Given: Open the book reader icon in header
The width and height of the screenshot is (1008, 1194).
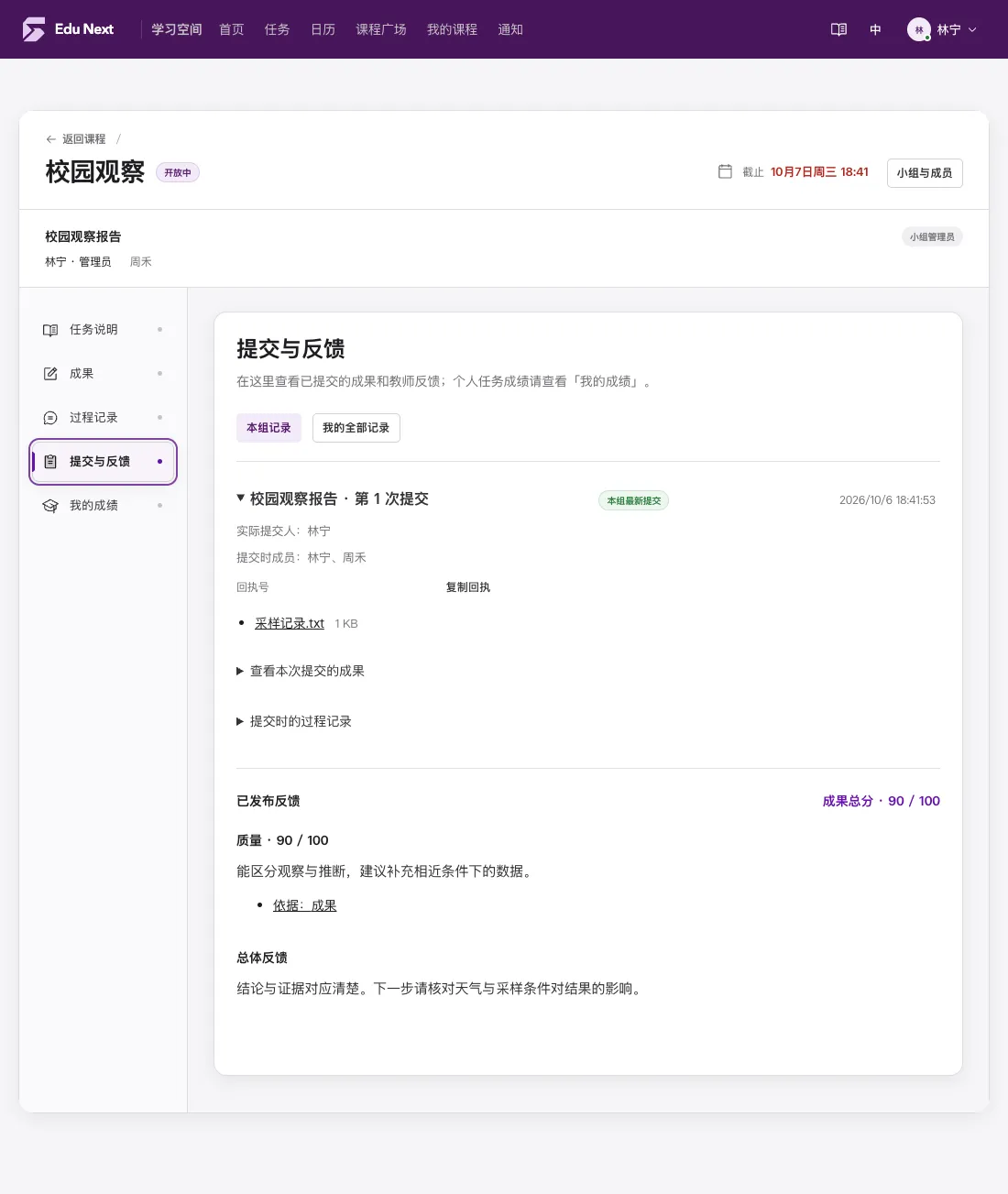Looking at the screenshot, I should pos(838,29).
